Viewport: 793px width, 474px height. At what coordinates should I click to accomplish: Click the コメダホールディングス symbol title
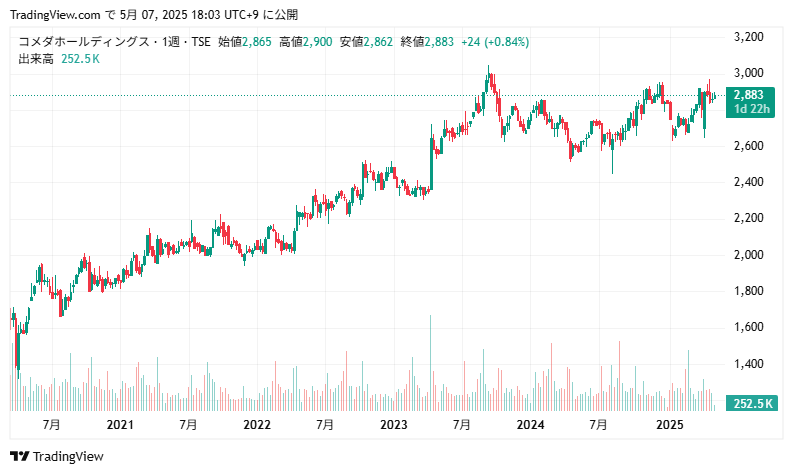pyautogui.click(x=83, y=41)
